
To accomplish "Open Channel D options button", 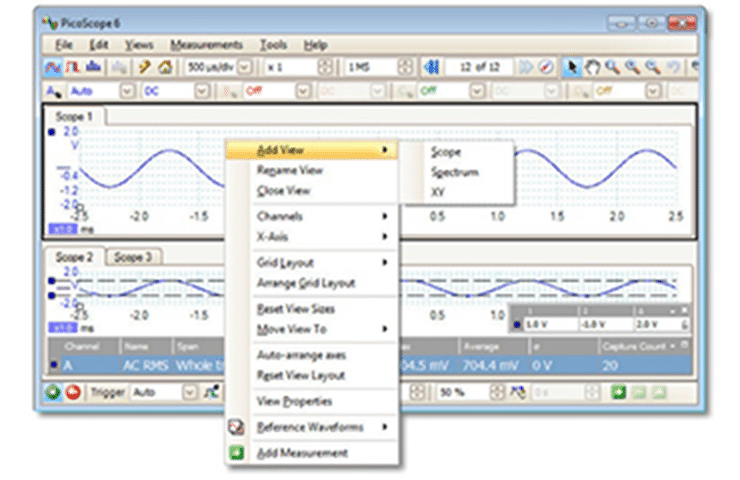I will 580,91.
